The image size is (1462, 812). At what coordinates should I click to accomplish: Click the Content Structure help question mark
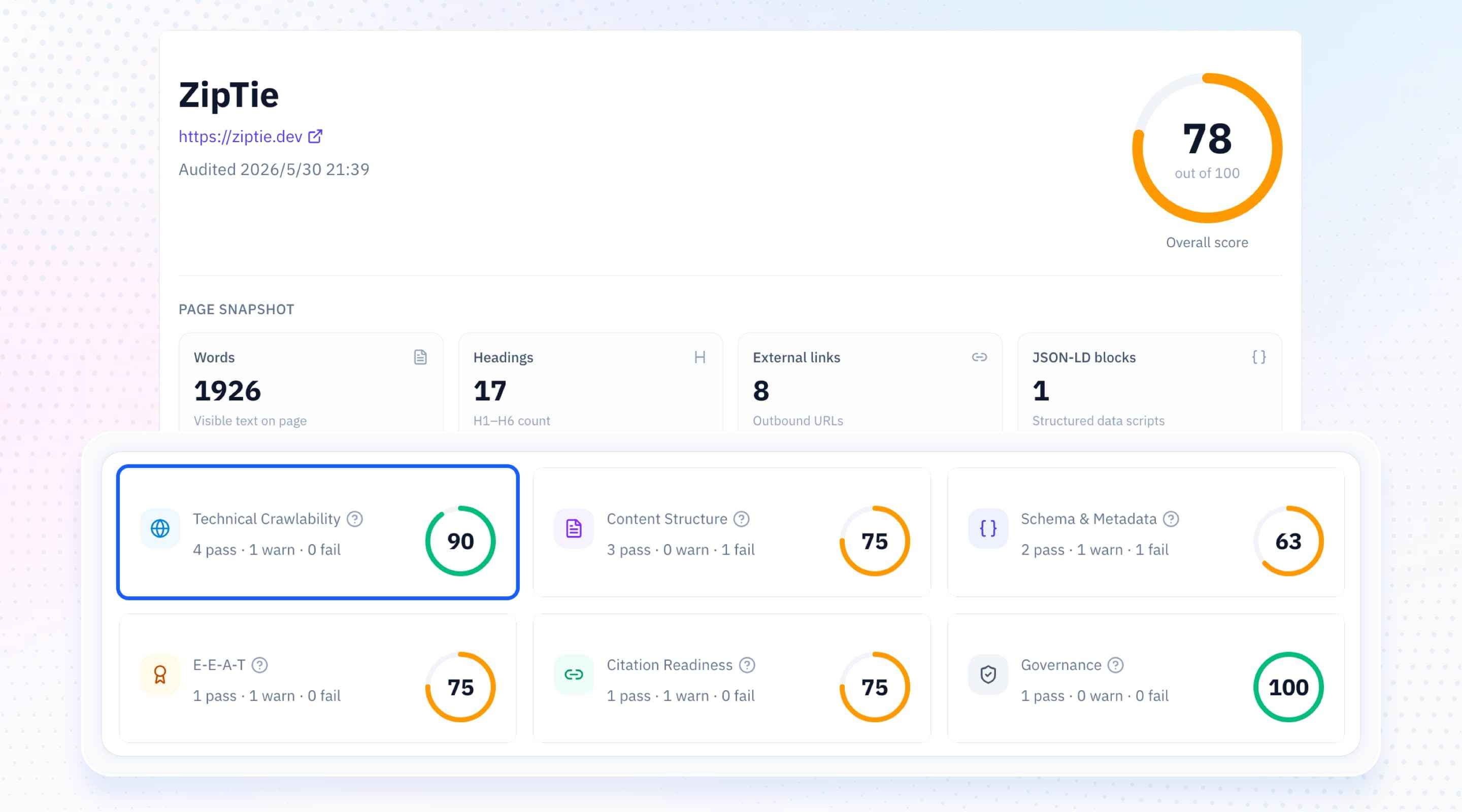[741, 519]
